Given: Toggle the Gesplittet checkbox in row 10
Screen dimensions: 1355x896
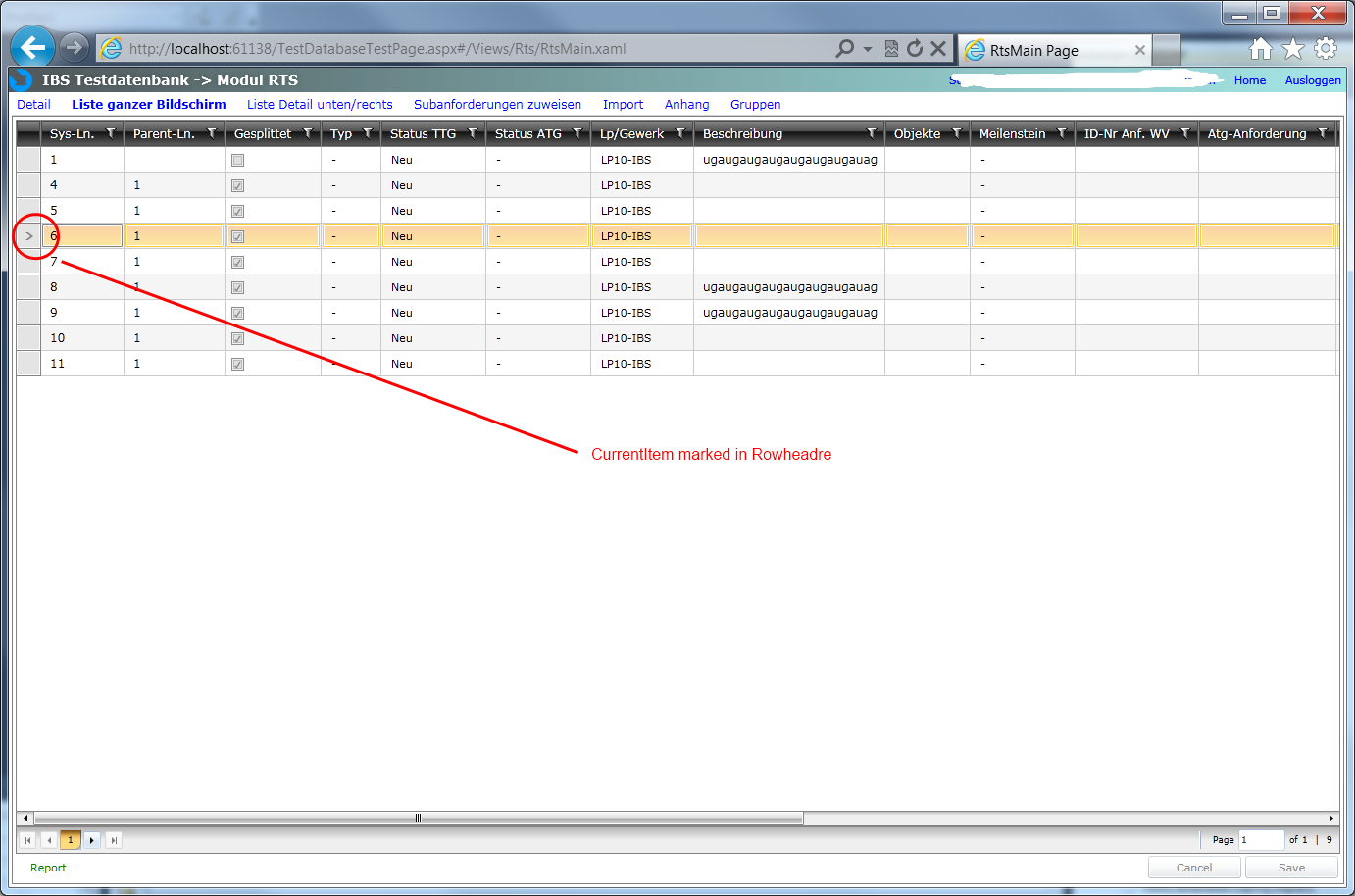Looking at the screenshot, I should 237,338.
